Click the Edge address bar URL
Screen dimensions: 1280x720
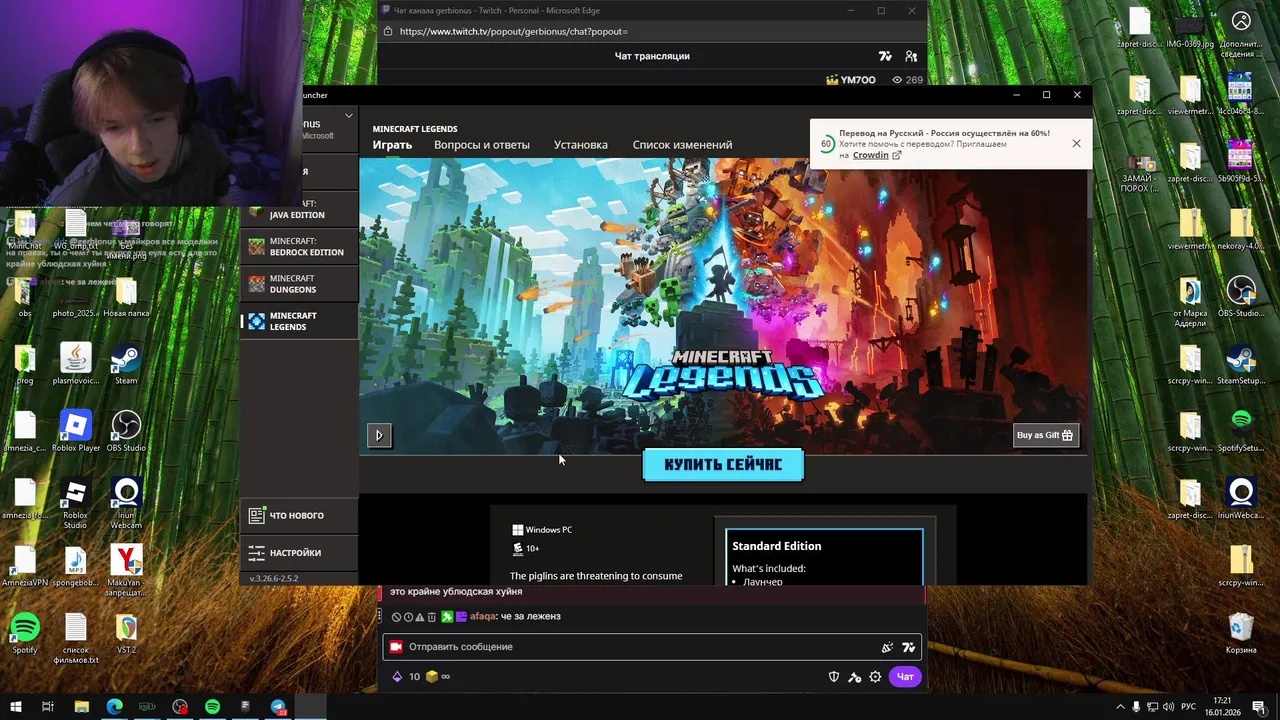click(513, 31)
